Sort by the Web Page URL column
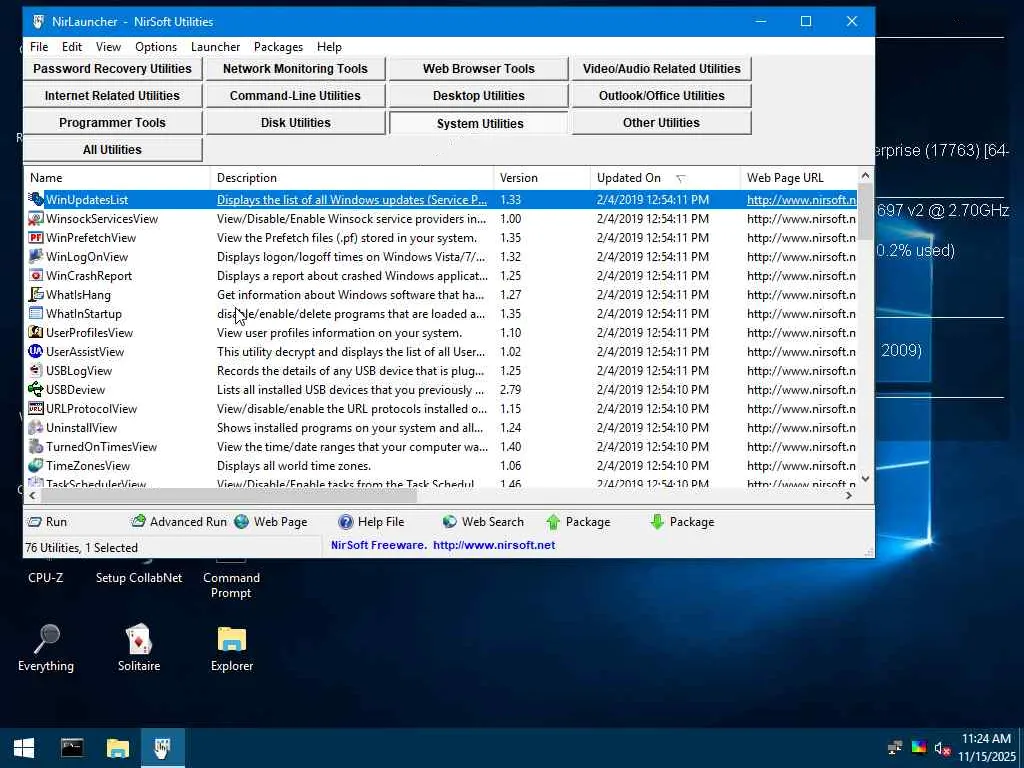Screen dimensions: 1024x768 [x=799, y=178]
